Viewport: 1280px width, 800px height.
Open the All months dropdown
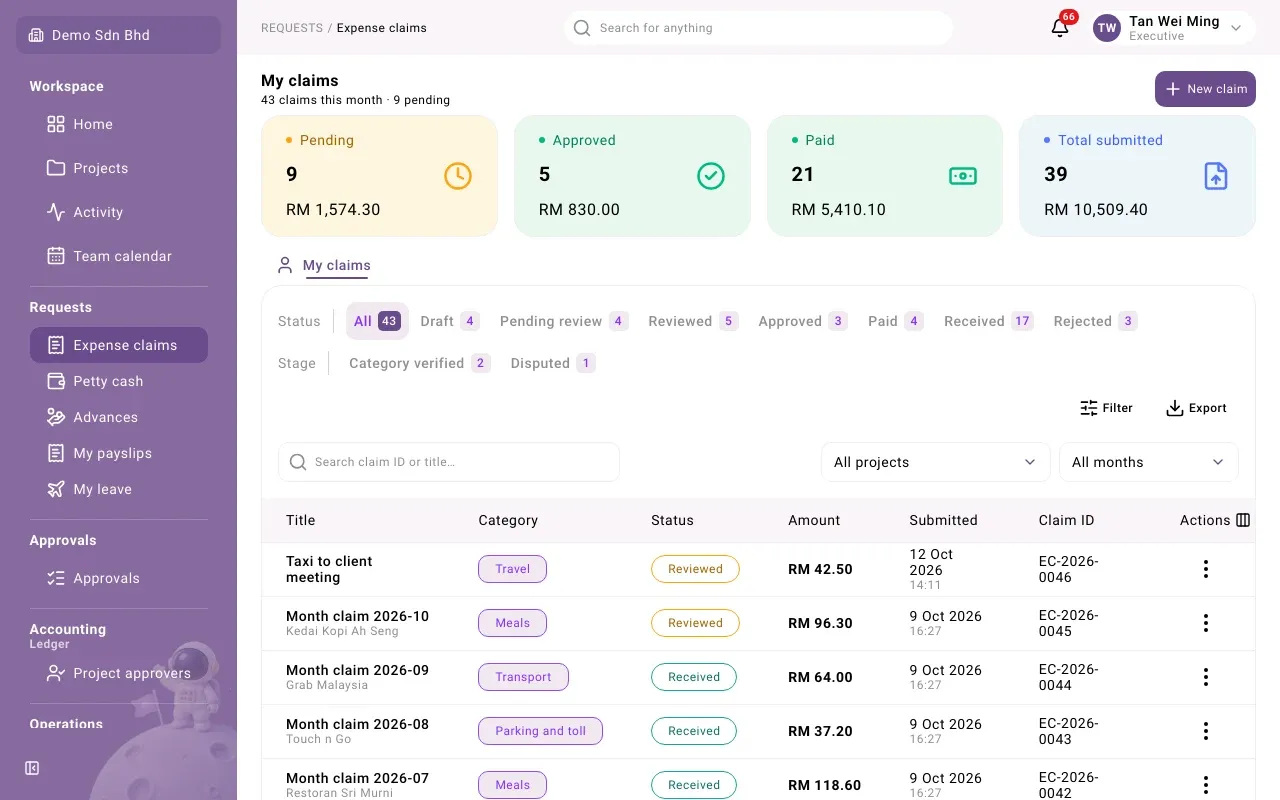click(1148, 462)
